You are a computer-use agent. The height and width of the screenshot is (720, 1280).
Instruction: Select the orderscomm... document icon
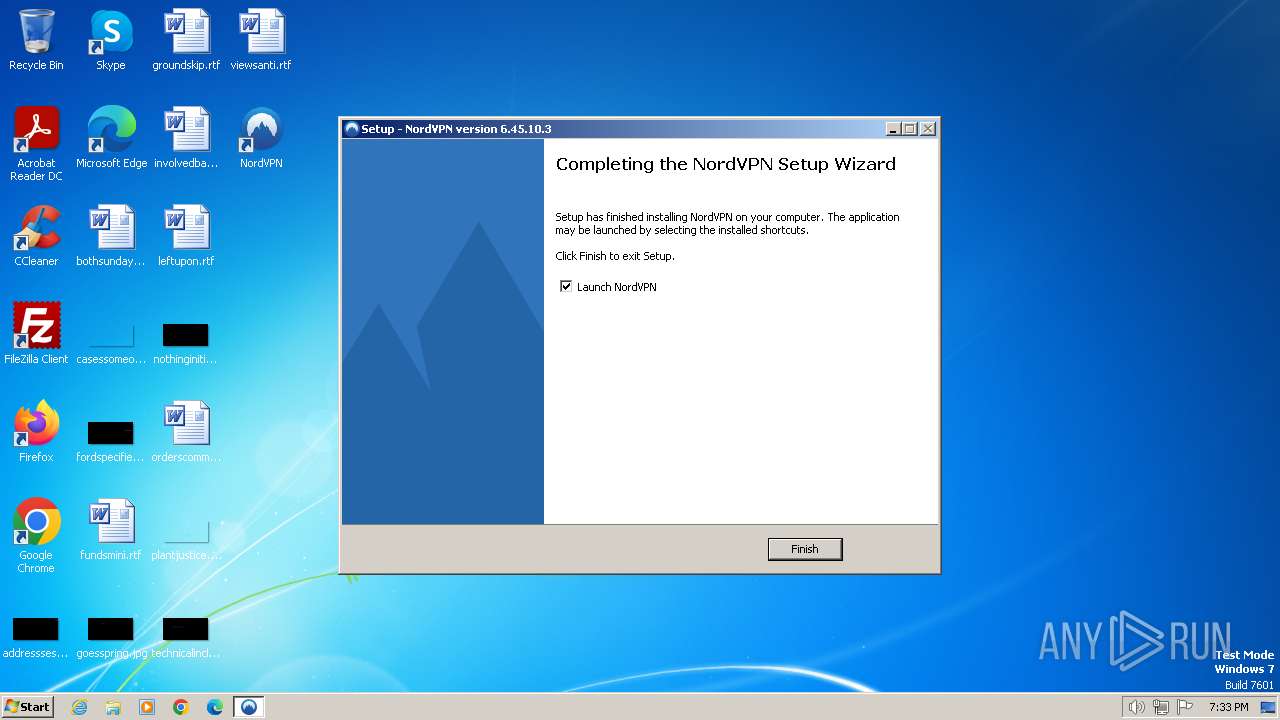[186, 432]
